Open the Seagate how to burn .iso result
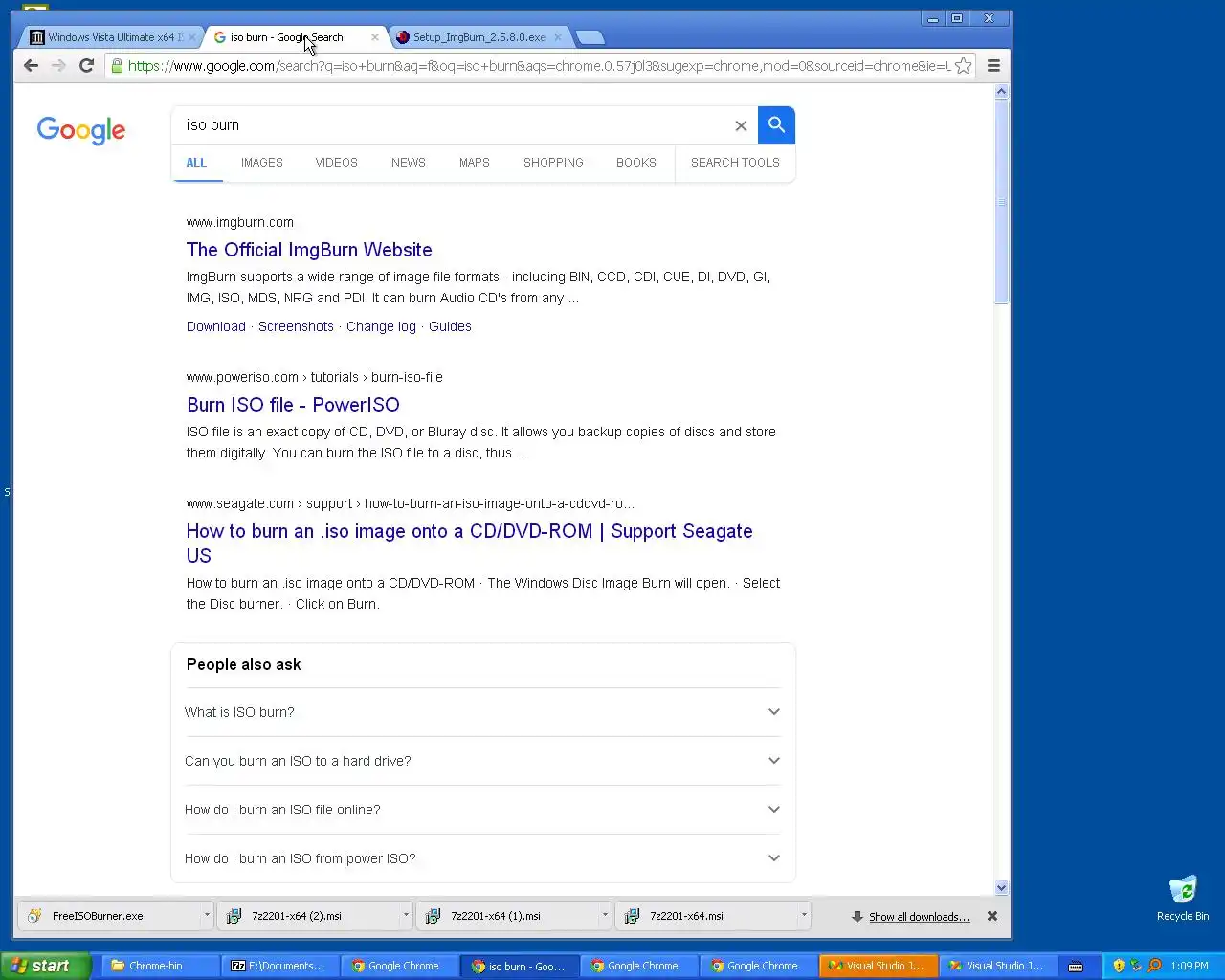Viewport: 1225px width, 980px height. [x=469, y=543]
